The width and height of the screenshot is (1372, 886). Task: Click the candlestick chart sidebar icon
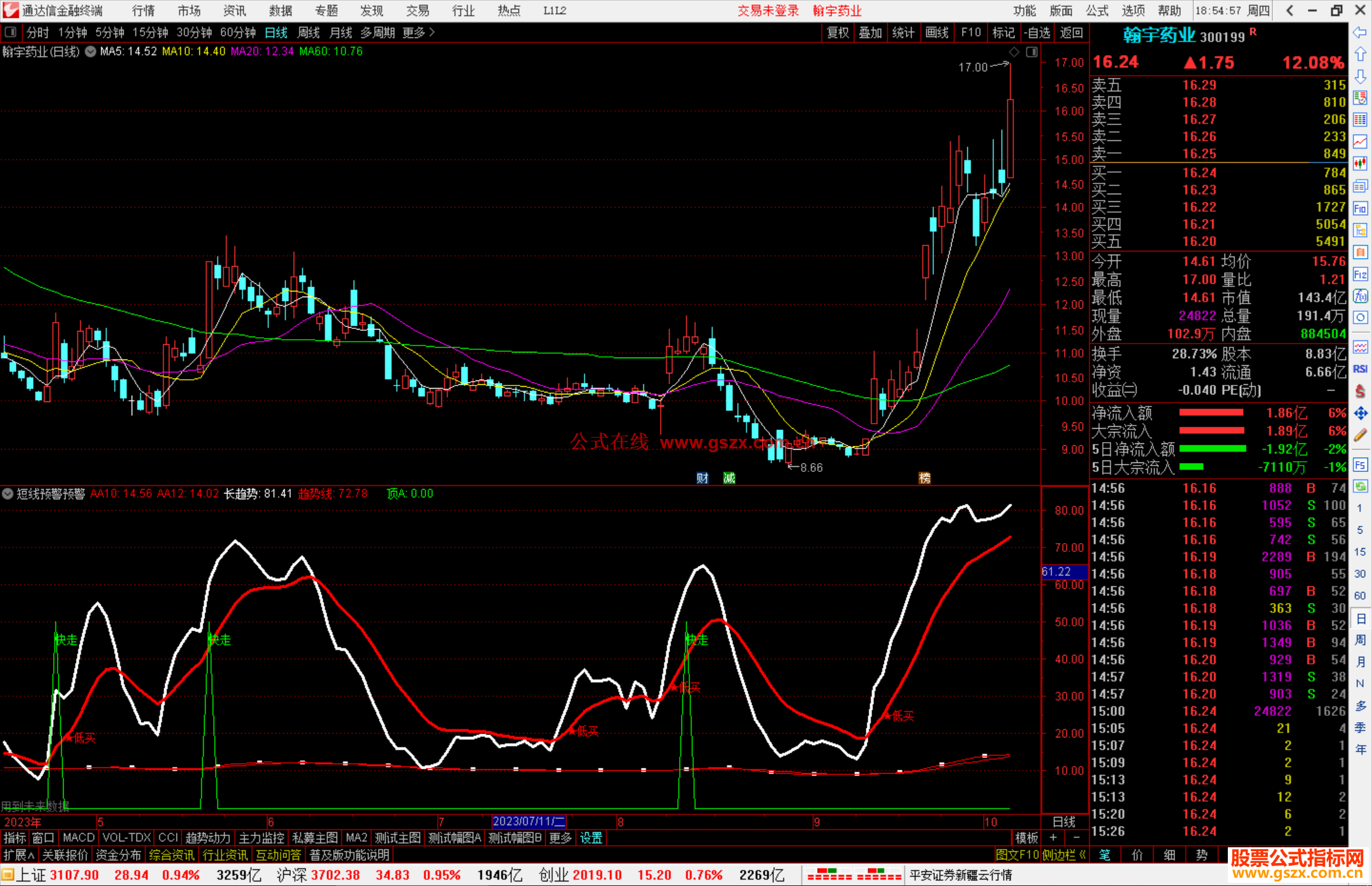1360,164
